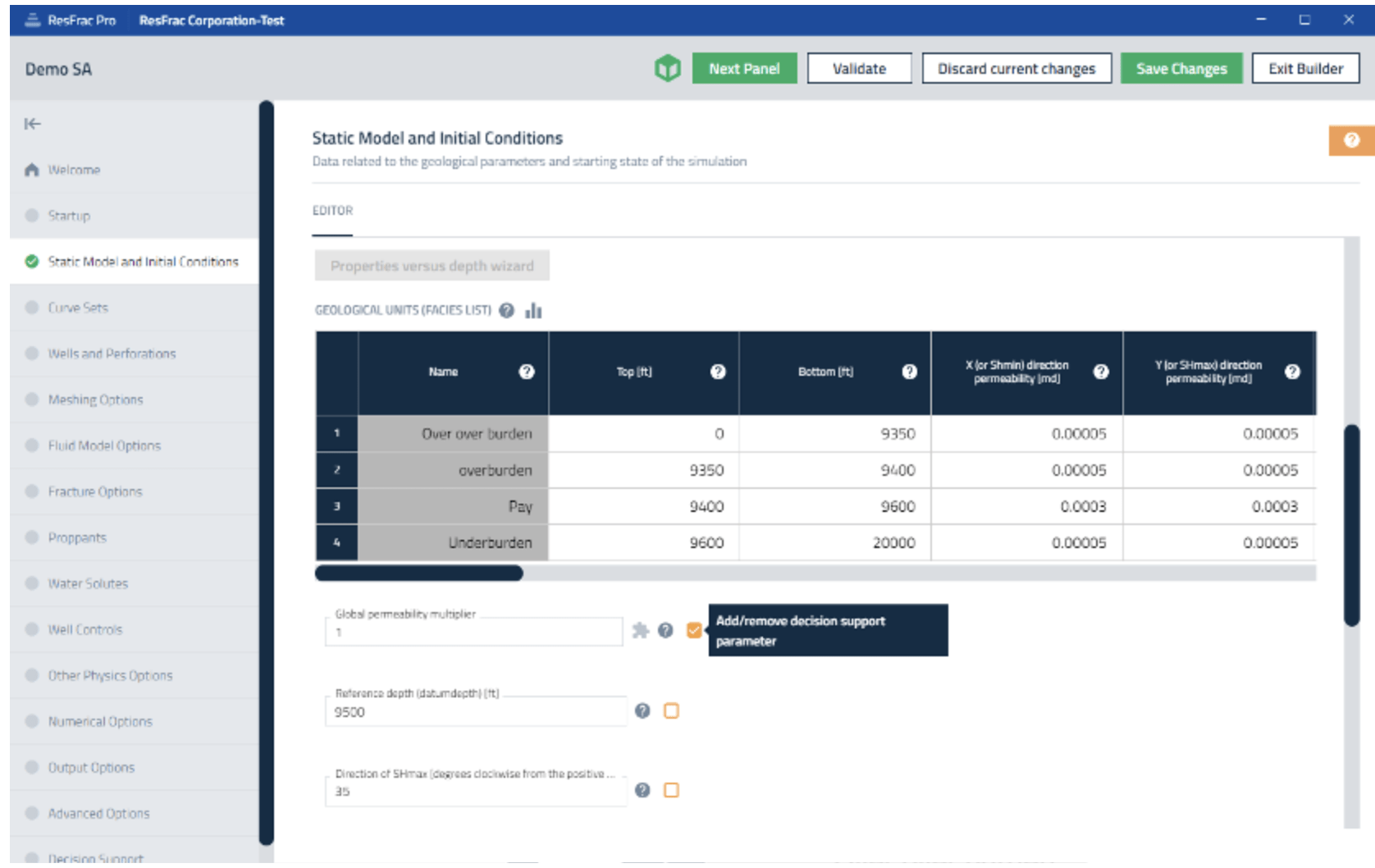Show help for Bottom (ft) column
The height and width of the screenshot is (868, 1375).
tap(909, 372)
